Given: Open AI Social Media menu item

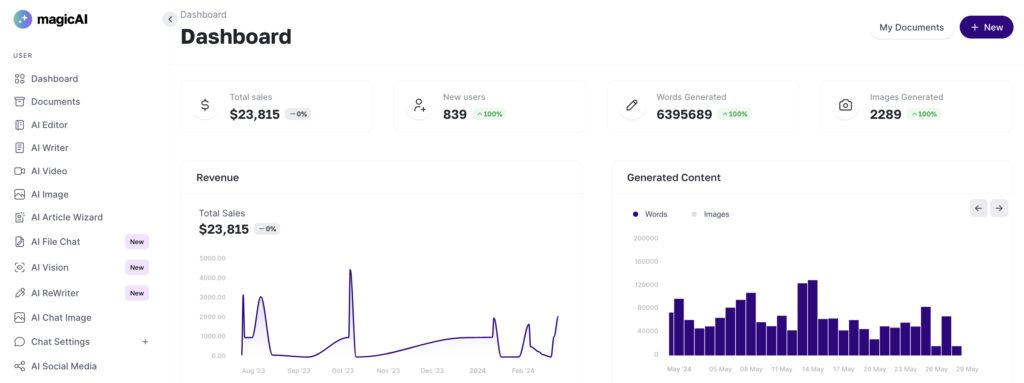Looking at the screenshot, I should (64, 366).
